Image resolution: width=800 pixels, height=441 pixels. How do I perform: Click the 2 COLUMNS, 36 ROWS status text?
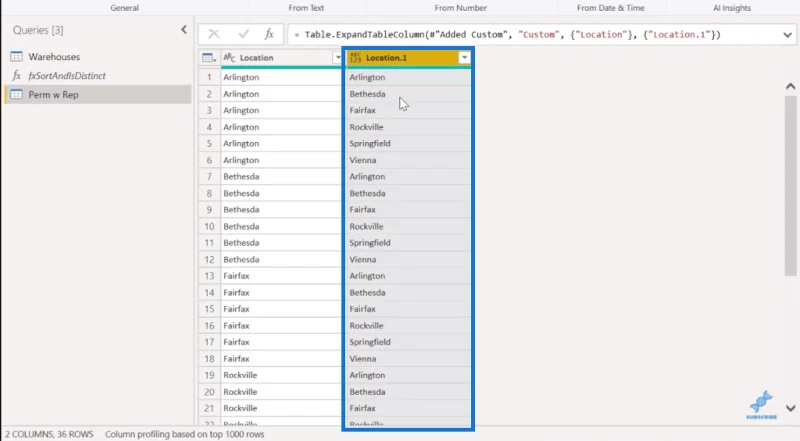pyautogui.click(x=49, y=434)
